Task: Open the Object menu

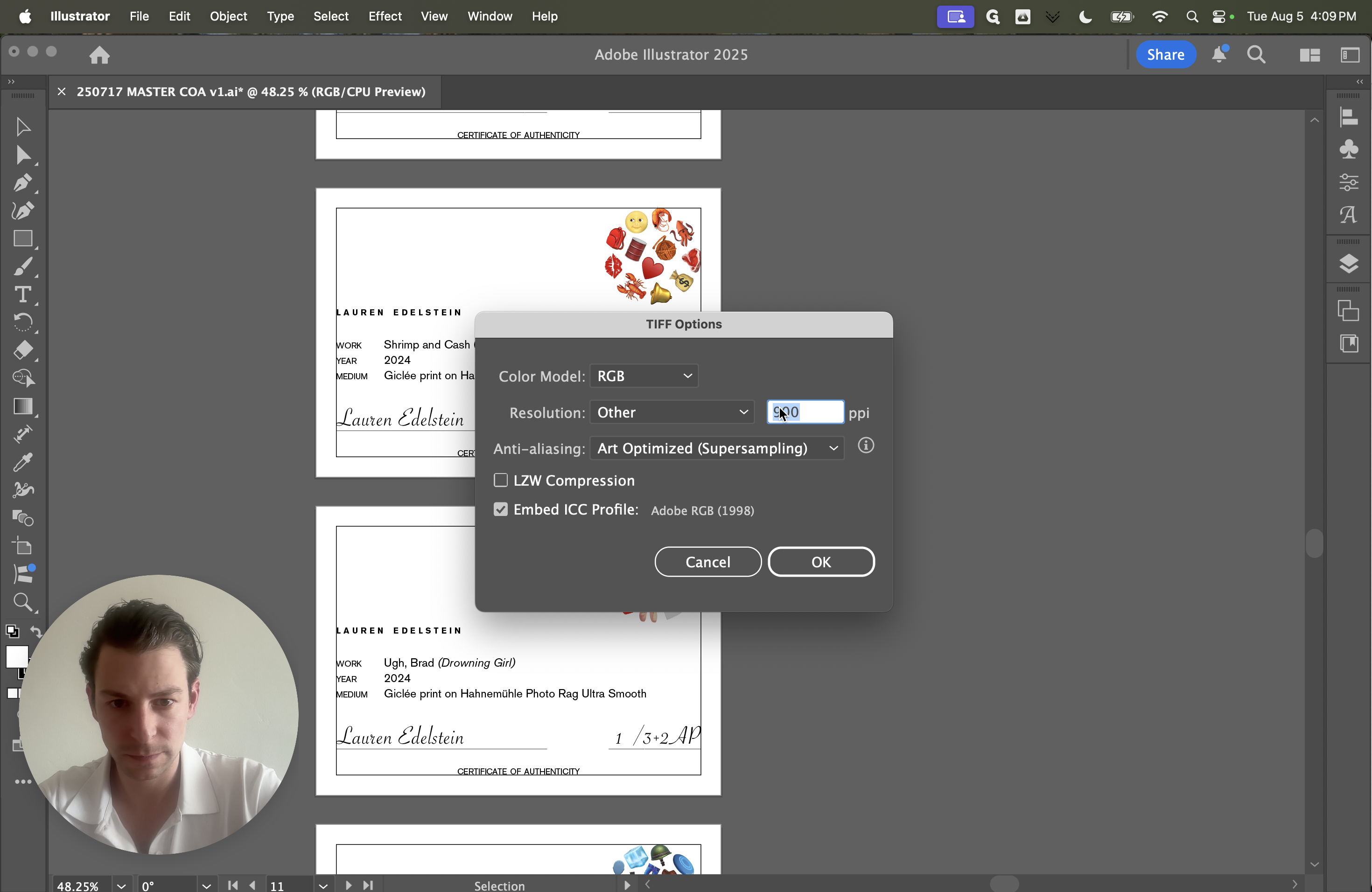Action: (228, 16)
